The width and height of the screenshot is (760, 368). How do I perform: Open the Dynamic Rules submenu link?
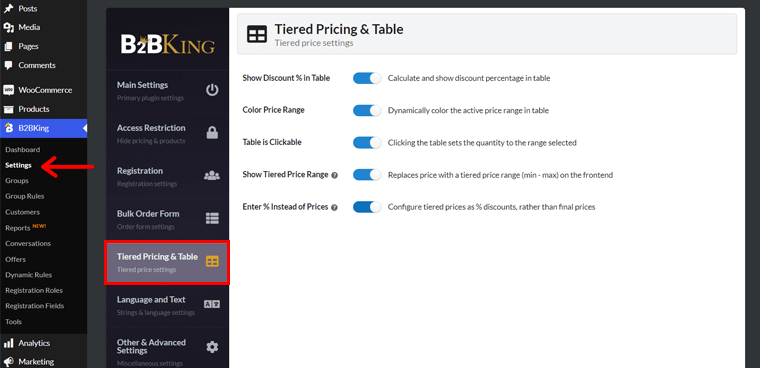(28, 275)
